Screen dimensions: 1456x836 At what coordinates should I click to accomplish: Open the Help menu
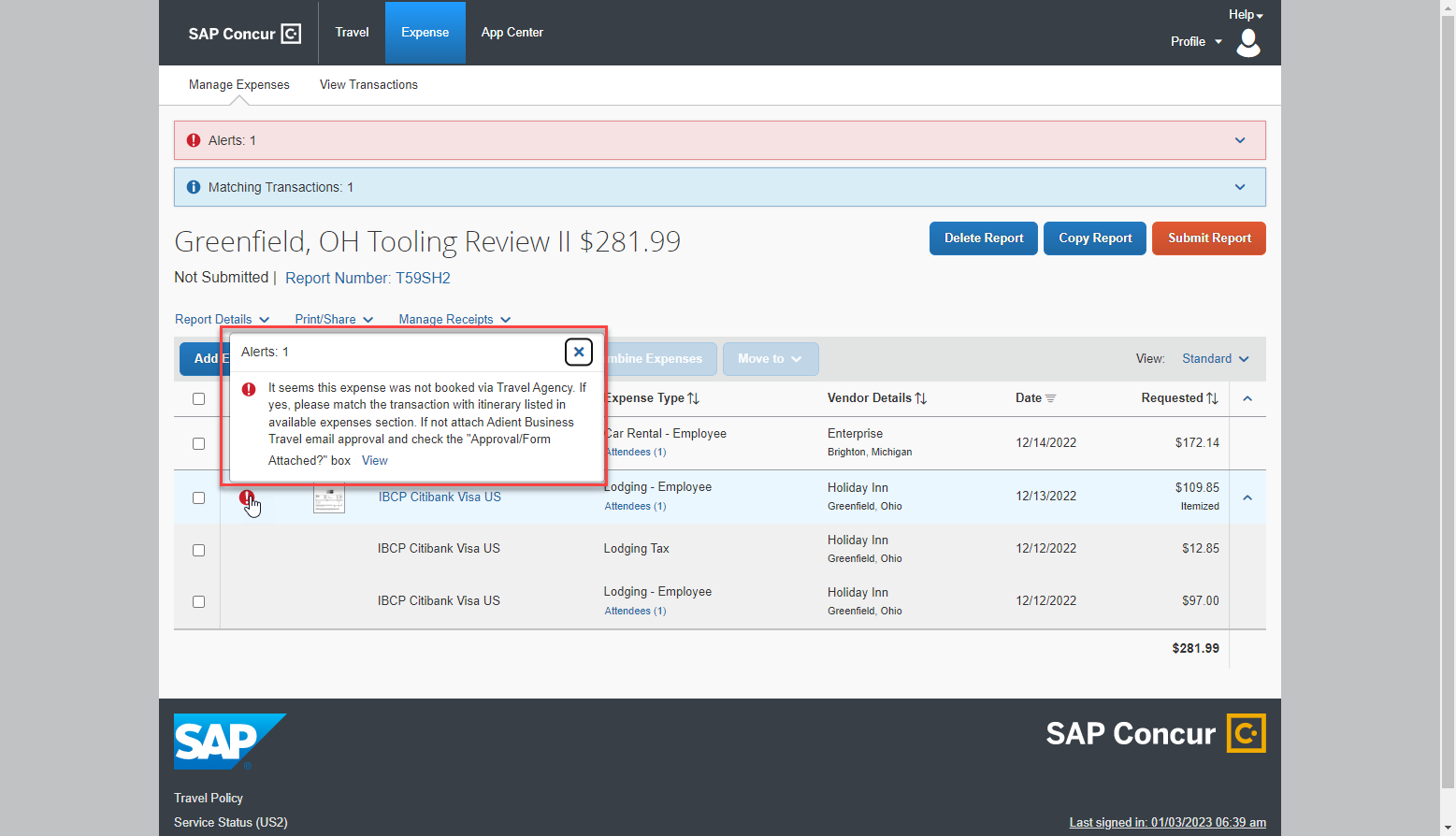1246,15
